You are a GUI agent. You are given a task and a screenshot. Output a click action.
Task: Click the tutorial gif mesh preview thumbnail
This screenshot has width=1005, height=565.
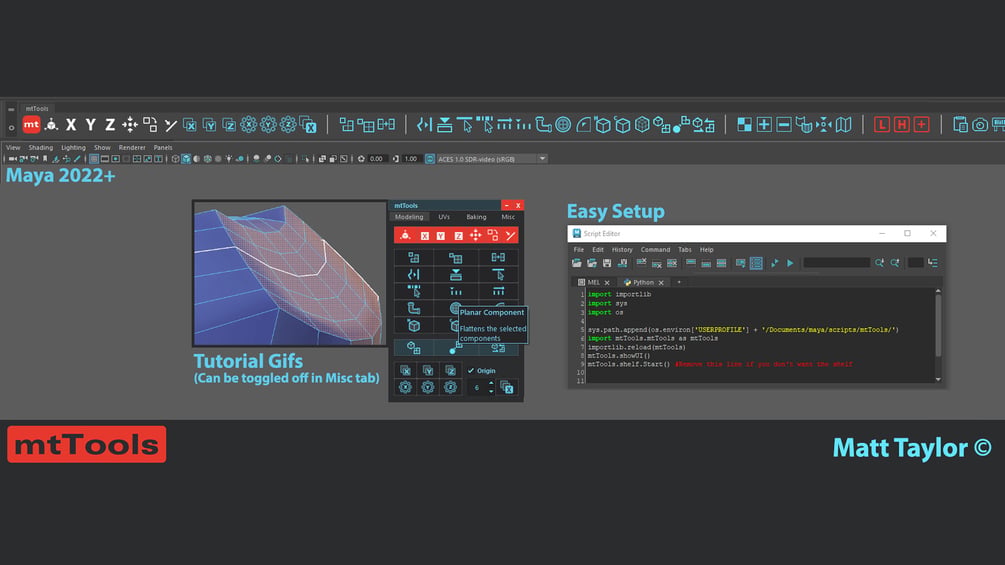[x=290, y=273]
